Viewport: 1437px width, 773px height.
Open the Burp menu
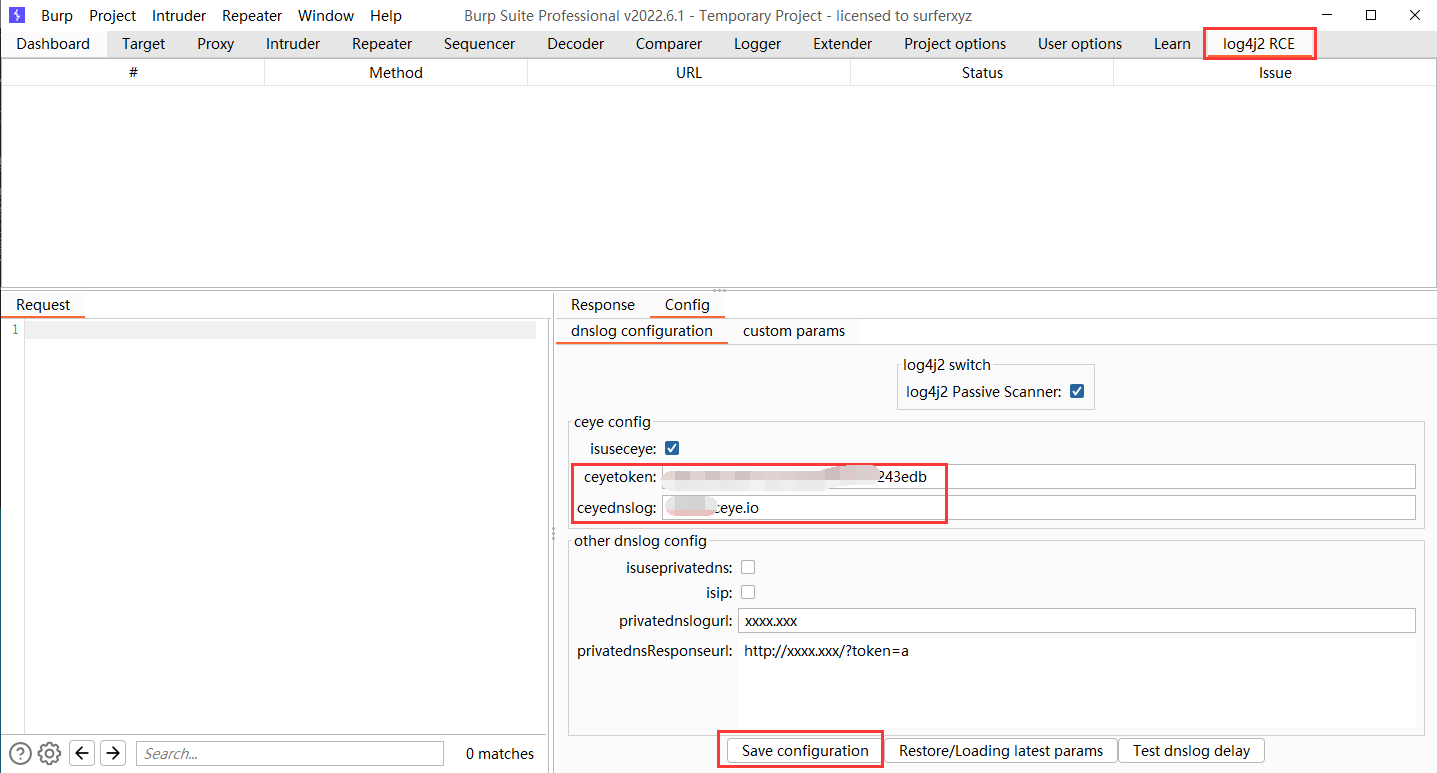coord(57,15)
